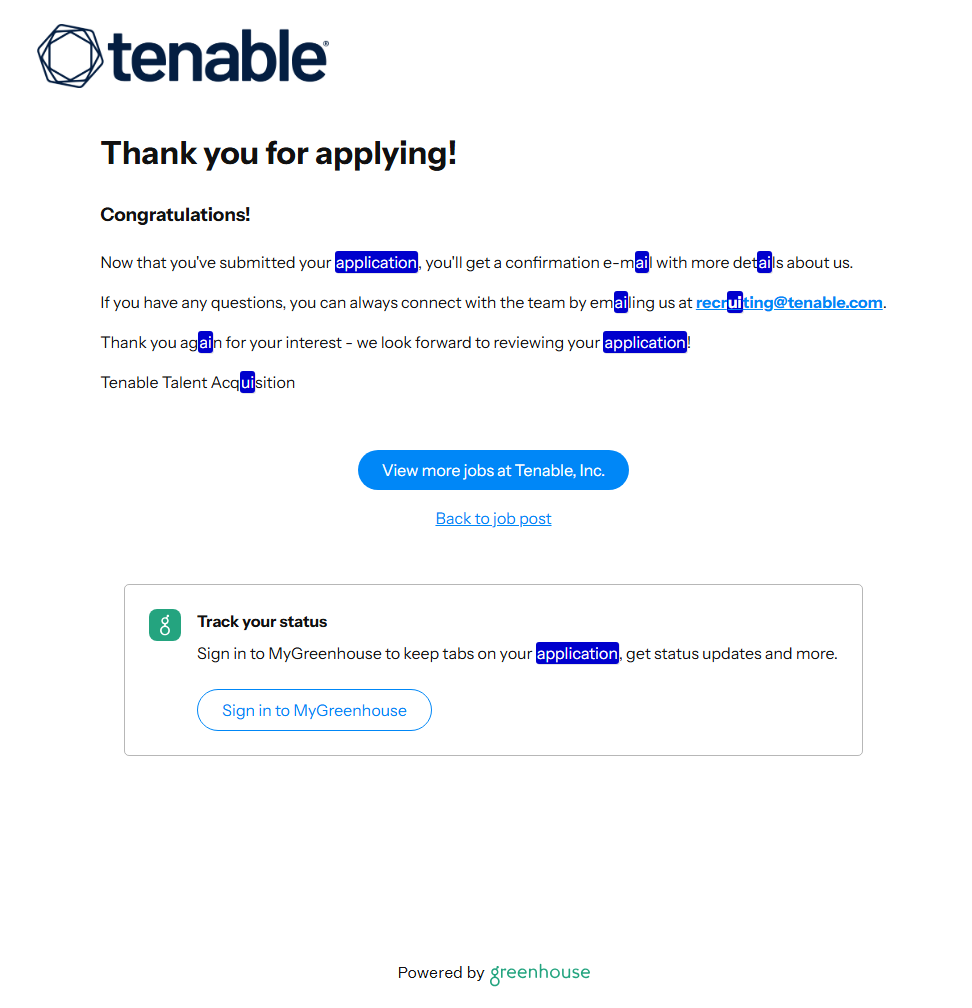
Task: Click highlighted "application" after "submitted your"
Action: (x=376, y=263)
